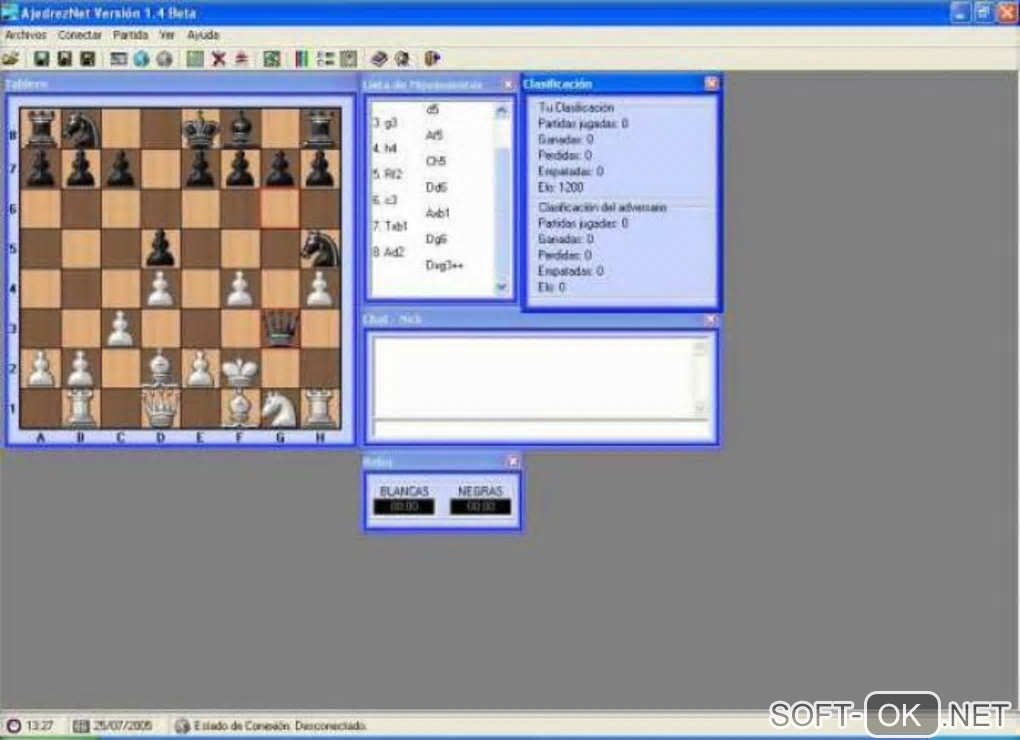The width and height of the screenshot is (1020, 740).
Task: Click the blue globe connect icon
Action: (141, 59)
